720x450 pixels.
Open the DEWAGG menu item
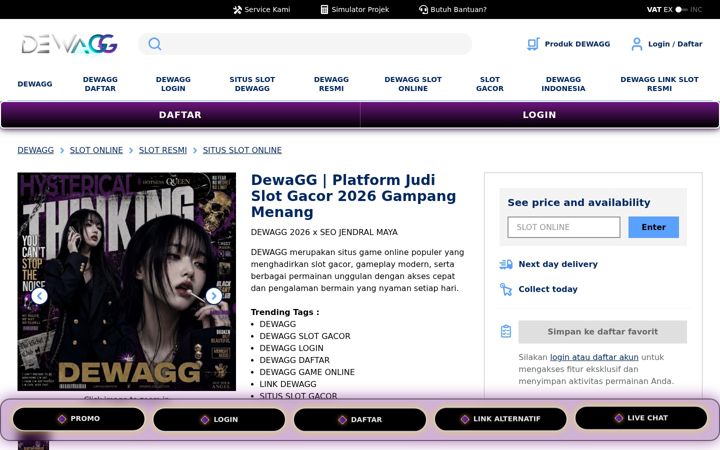point(35,84)
